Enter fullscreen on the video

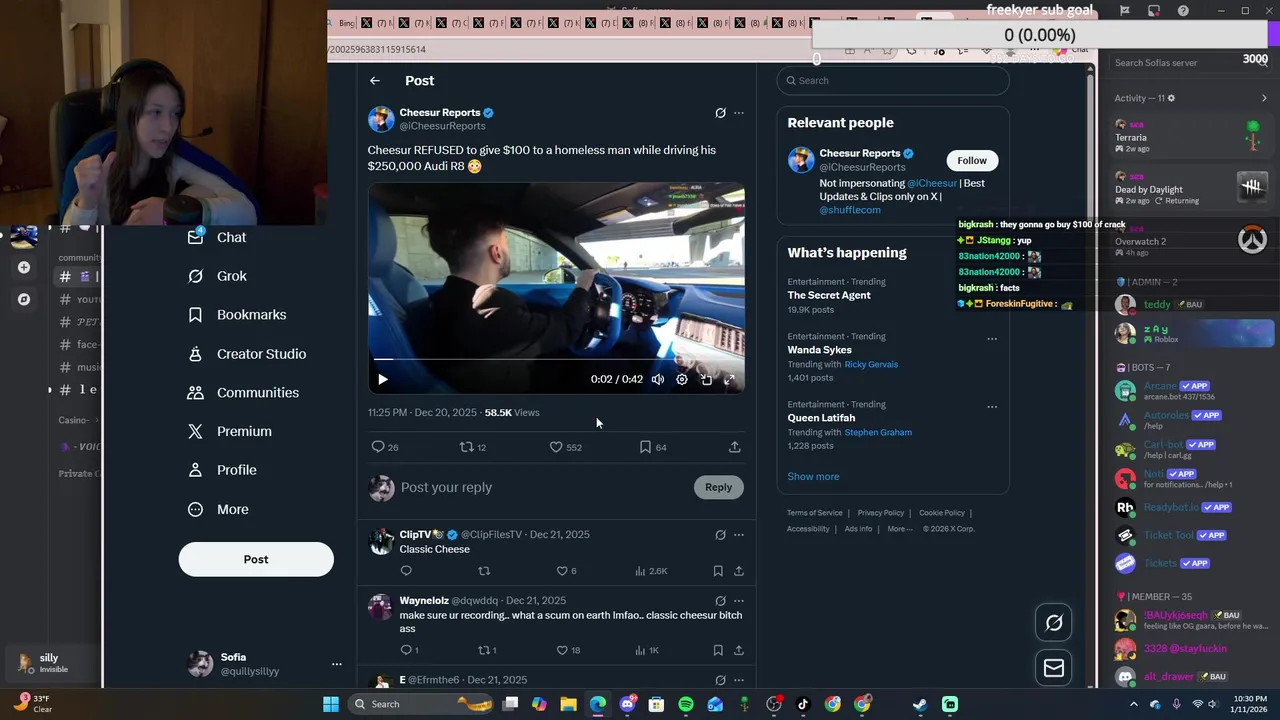pos(729,379)
